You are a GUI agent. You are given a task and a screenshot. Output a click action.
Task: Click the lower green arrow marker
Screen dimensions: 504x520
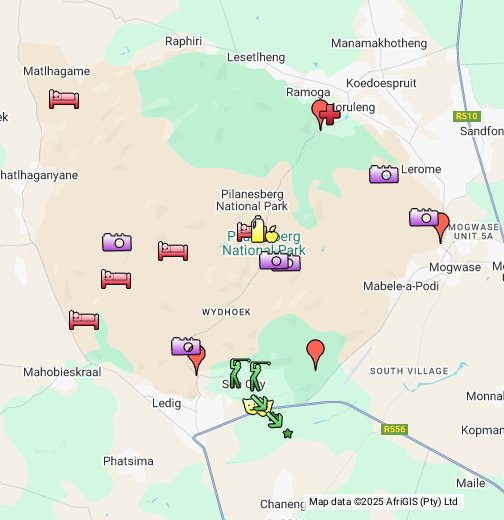(275, 420)
